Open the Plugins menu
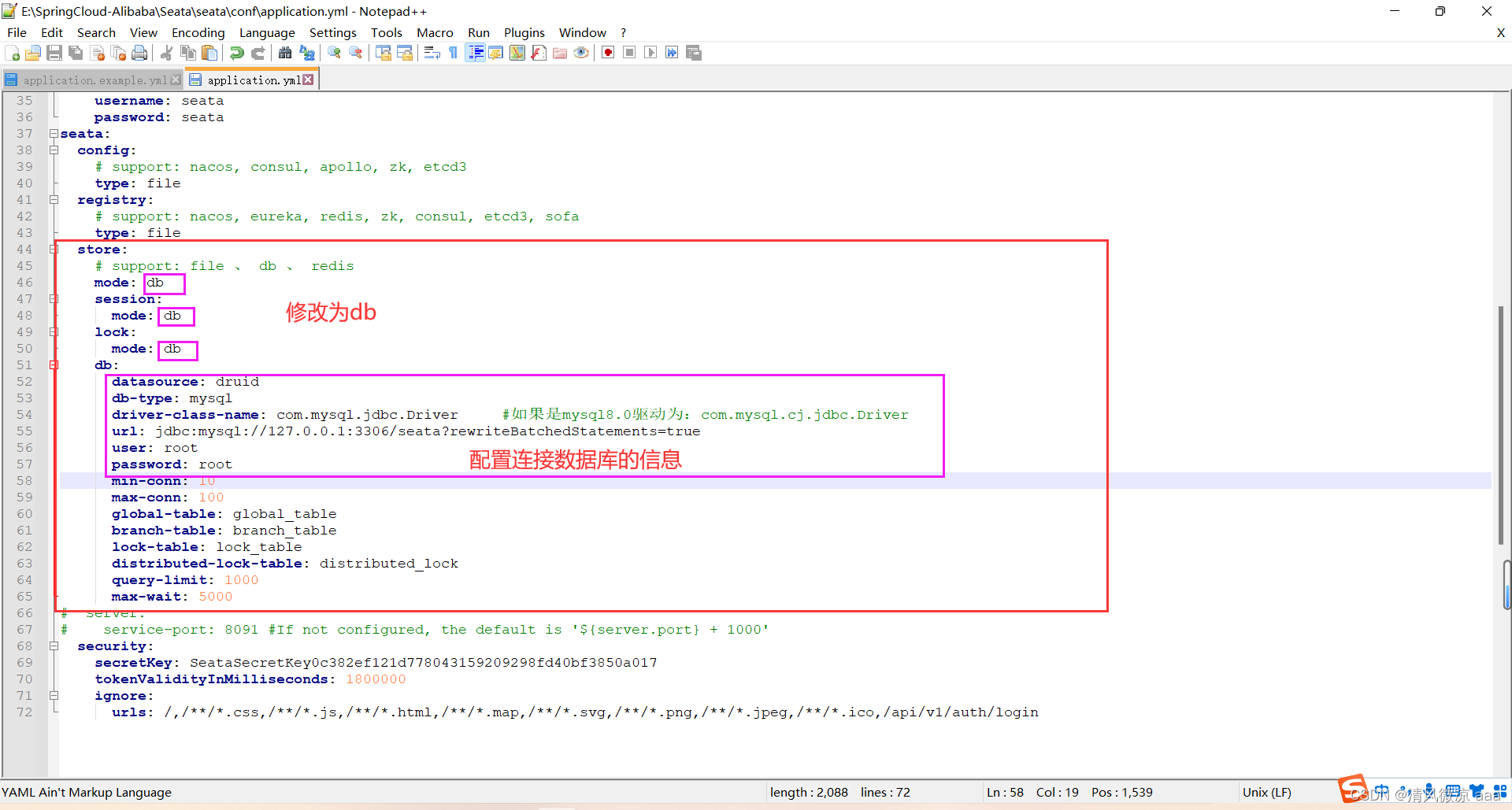The image size is (1512, 810). (524, 32)
